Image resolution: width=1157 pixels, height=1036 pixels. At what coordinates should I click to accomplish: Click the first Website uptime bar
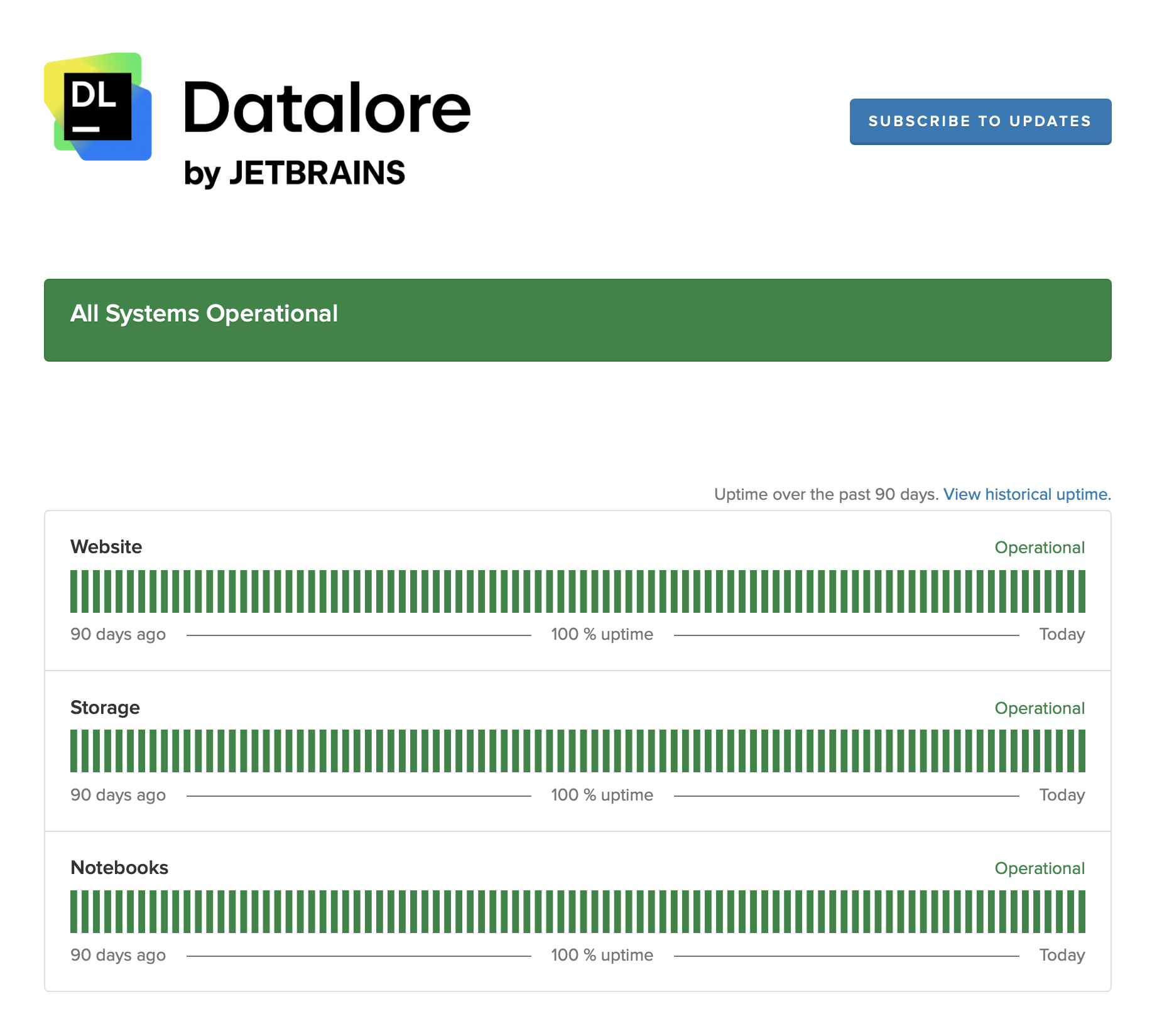(x=75, y=592)
